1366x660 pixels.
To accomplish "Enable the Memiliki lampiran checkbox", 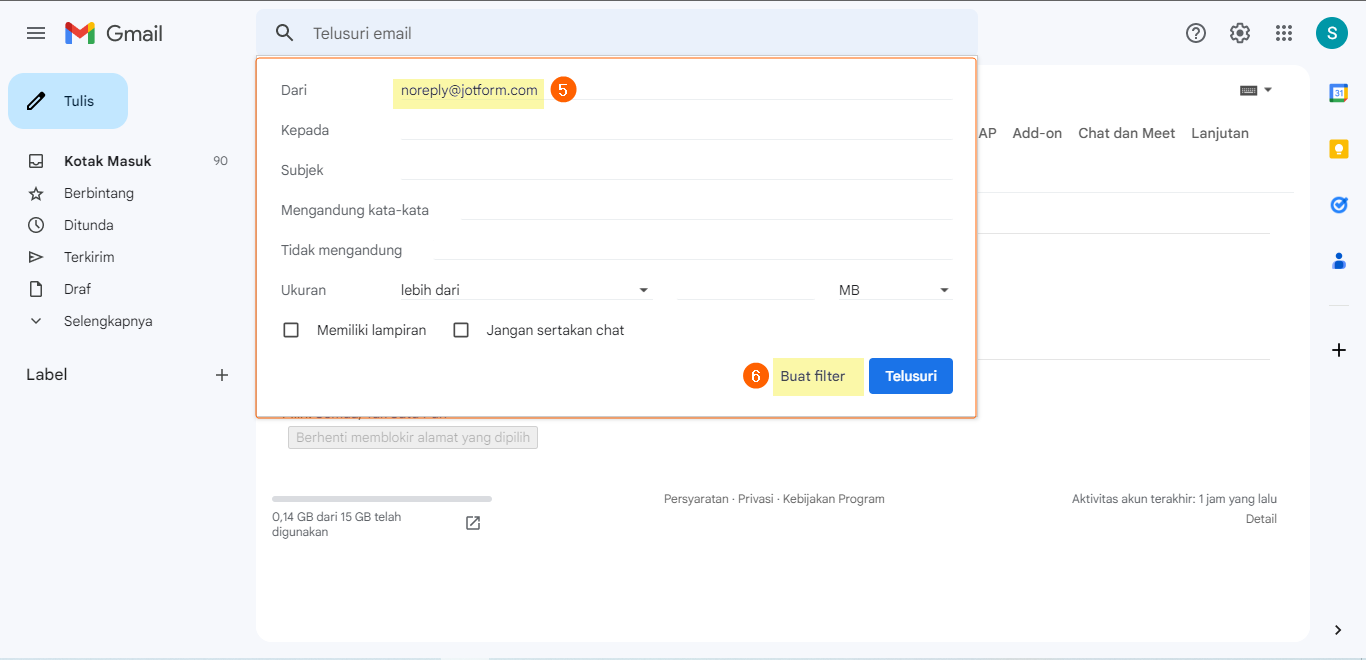I will tap(291, 330).
